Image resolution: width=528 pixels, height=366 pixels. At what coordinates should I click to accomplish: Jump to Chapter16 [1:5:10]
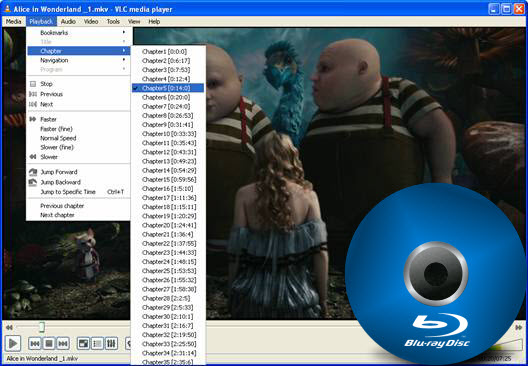[x=168, y=189]
